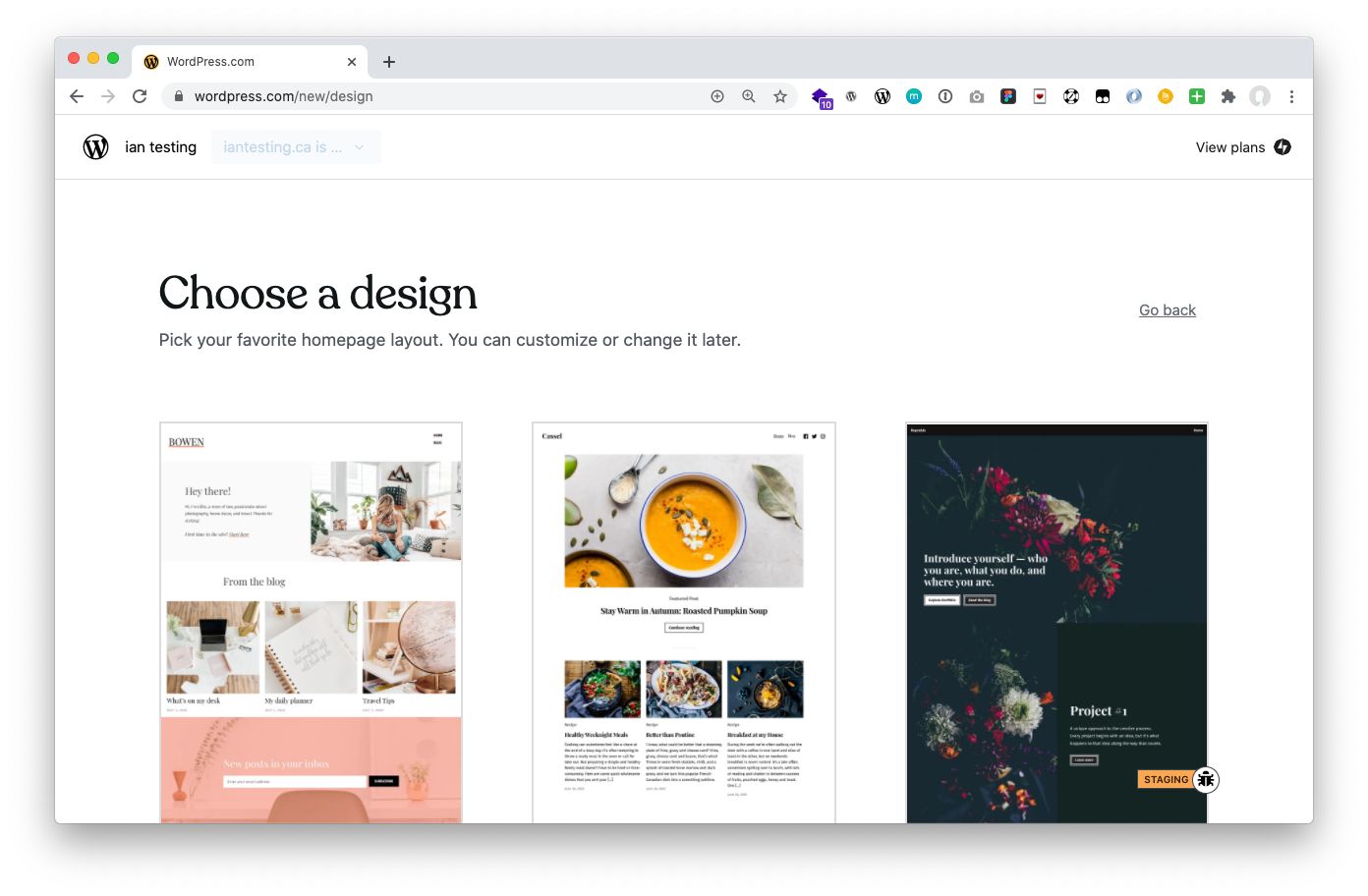
Task: Click the teal circle 'm' extension icon
Action: point(914,96)
